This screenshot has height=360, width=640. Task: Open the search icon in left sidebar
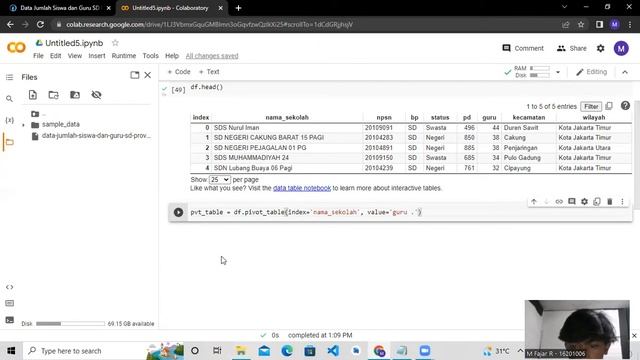tap(9, 99)
